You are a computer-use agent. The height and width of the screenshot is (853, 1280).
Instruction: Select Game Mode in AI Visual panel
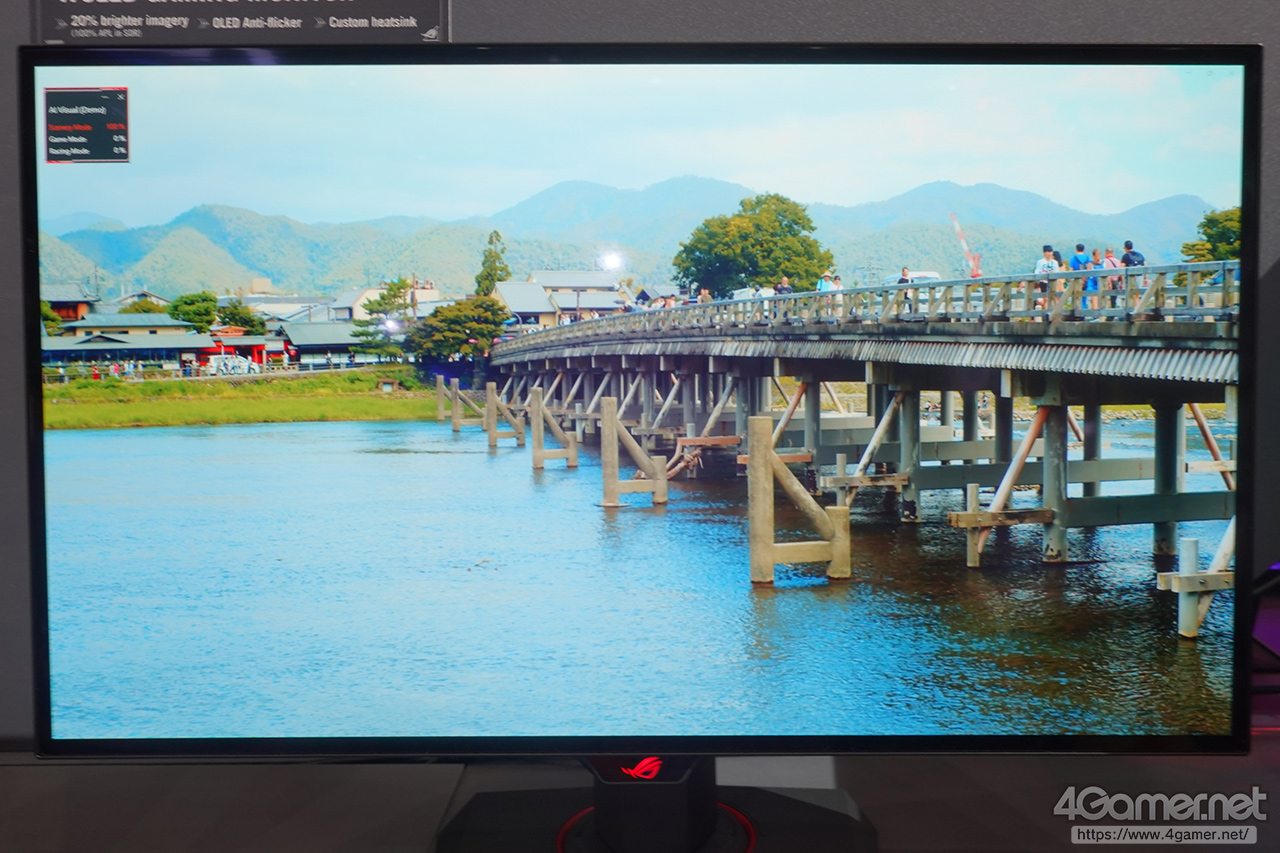(68, 139)
